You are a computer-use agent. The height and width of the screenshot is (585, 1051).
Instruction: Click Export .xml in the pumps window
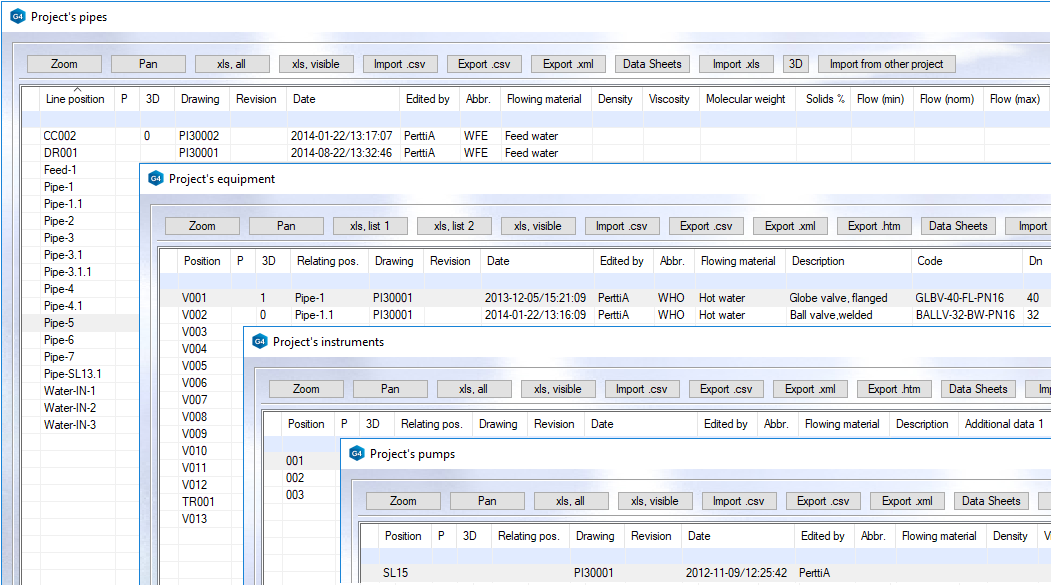[904, 501]
